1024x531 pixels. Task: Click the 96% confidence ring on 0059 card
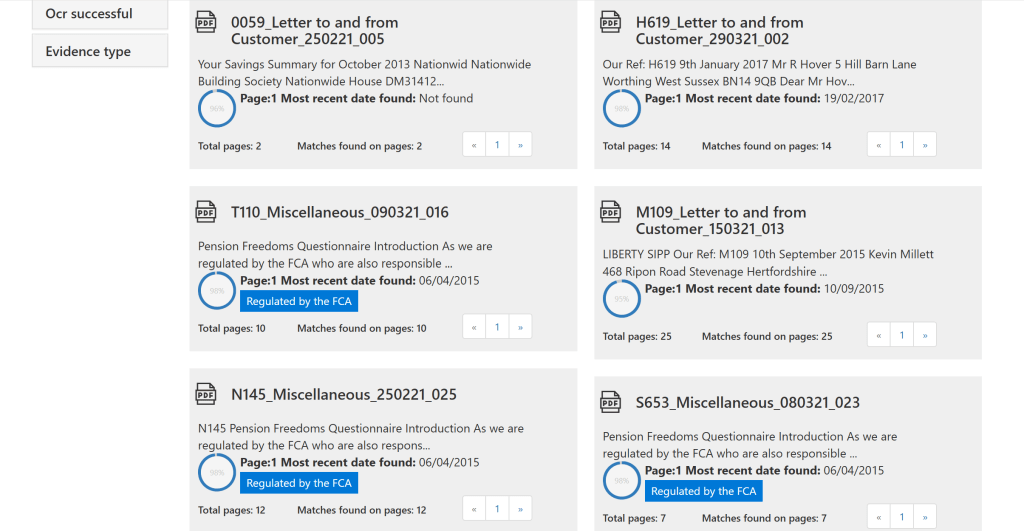coord(217,108)
